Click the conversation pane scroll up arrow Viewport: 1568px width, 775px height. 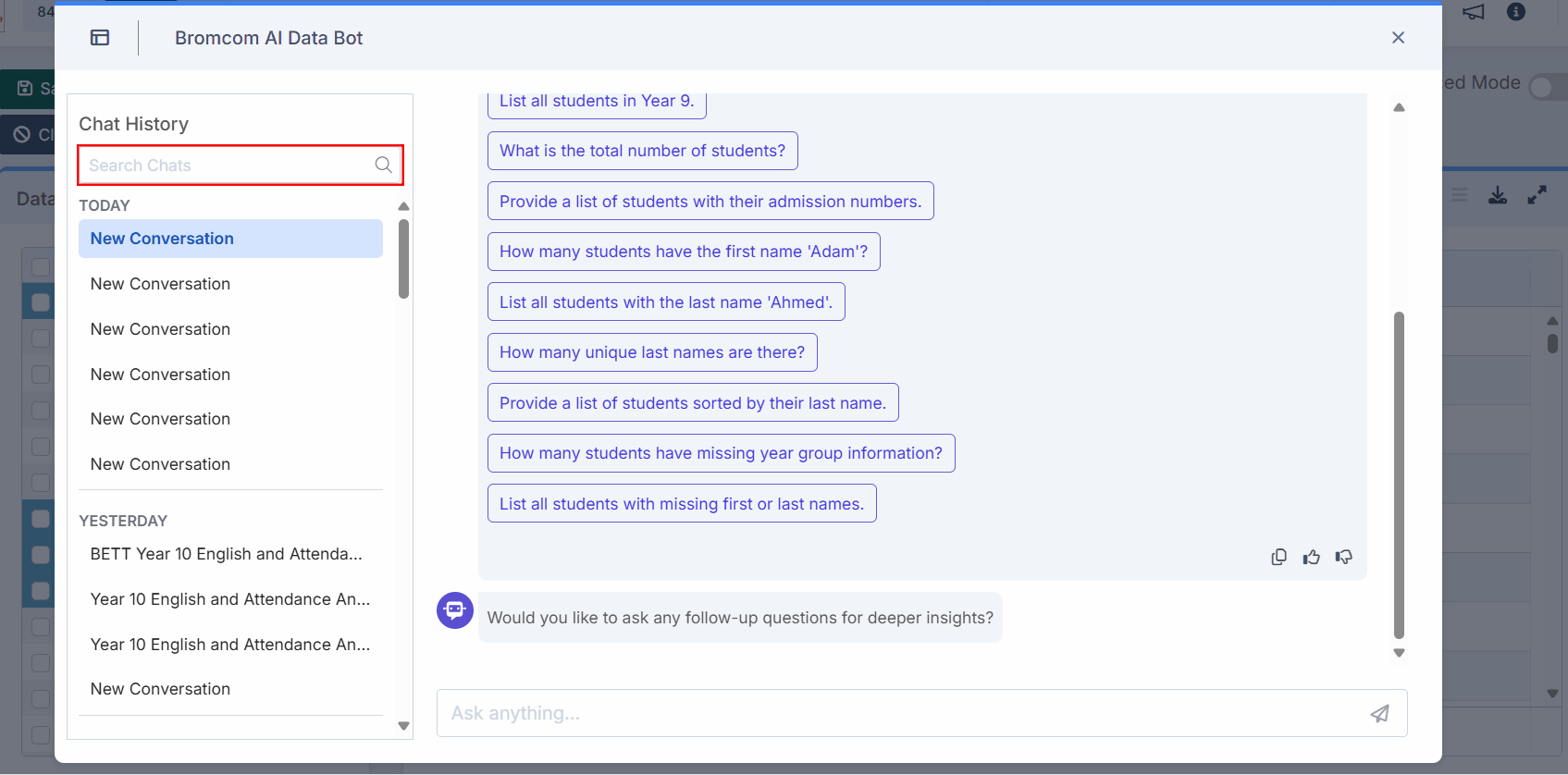tap(1399, 107)
